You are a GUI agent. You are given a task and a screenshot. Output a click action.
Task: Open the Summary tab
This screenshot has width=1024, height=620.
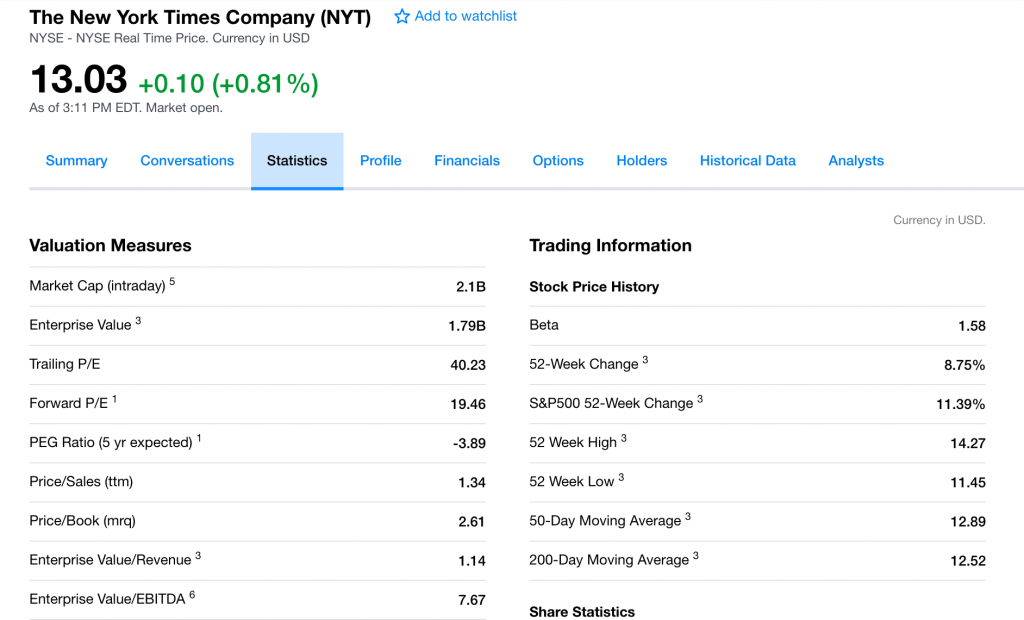click(x=76, y=161)
